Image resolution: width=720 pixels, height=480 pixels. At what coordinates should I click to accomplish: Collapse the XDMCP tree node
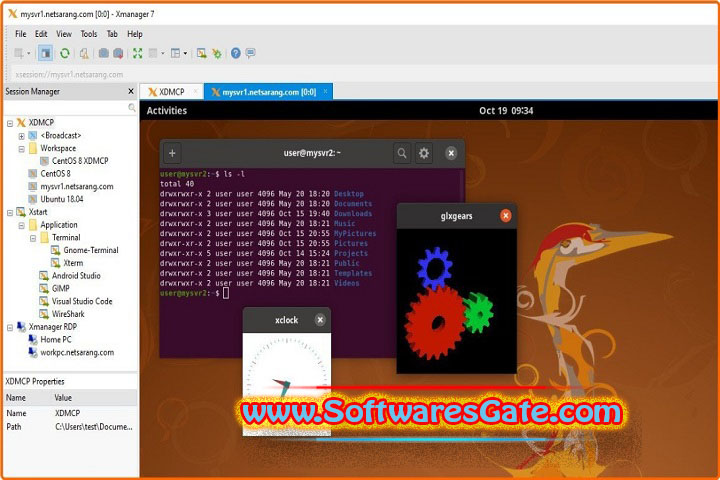pos(10,123)
